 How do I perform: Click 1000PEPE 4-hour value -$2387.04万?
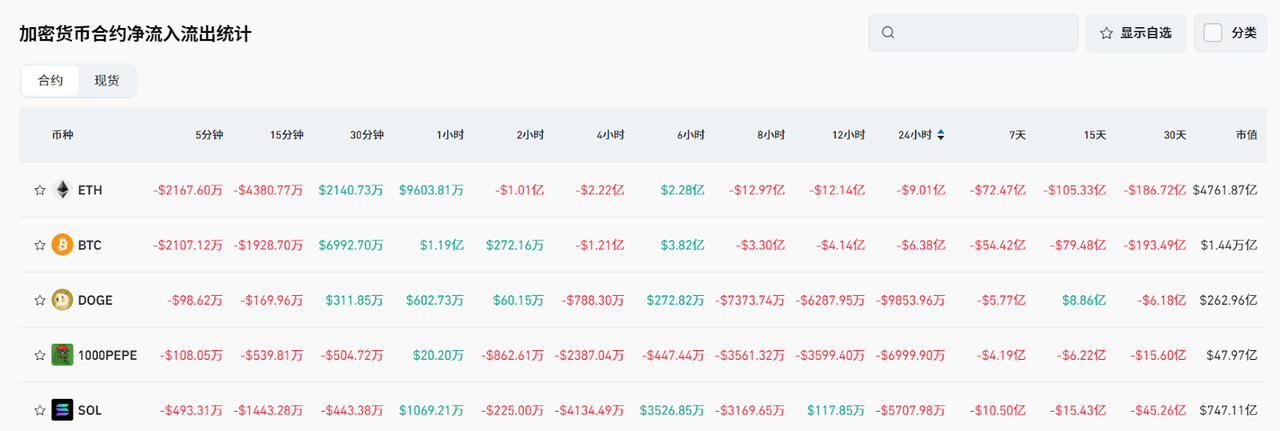589,355
